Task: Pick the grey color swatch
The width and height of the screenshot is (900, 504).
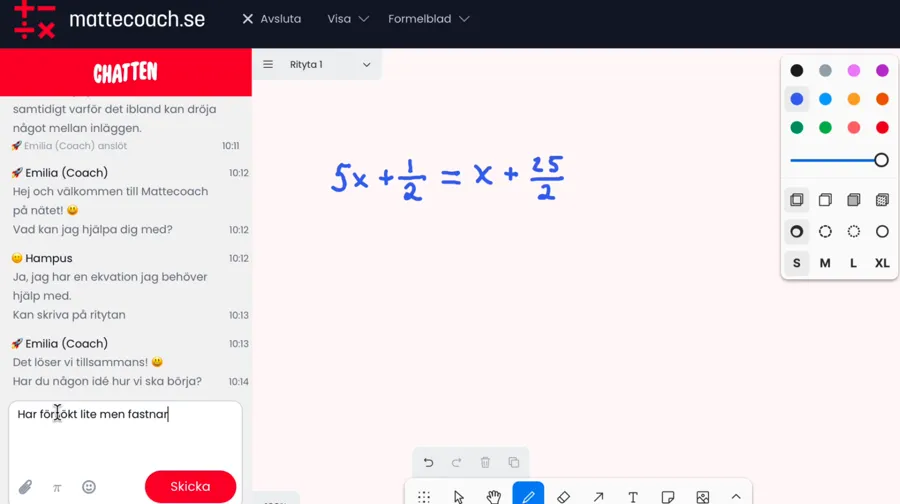Action: click(x=825, y=71)
